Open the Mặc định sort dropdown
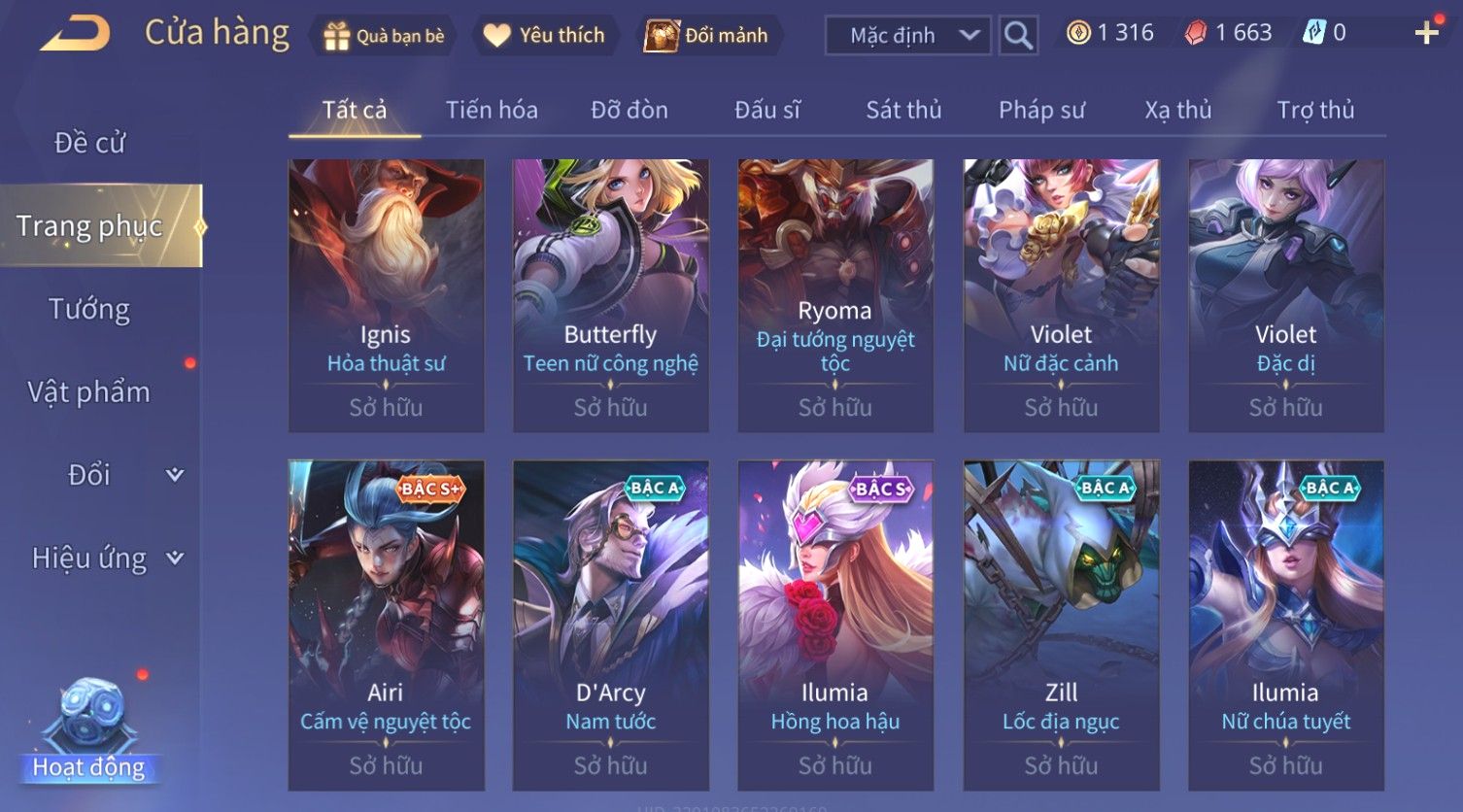Image resolution: width=1463 pixels, height=812 pixels. [907, 35]
